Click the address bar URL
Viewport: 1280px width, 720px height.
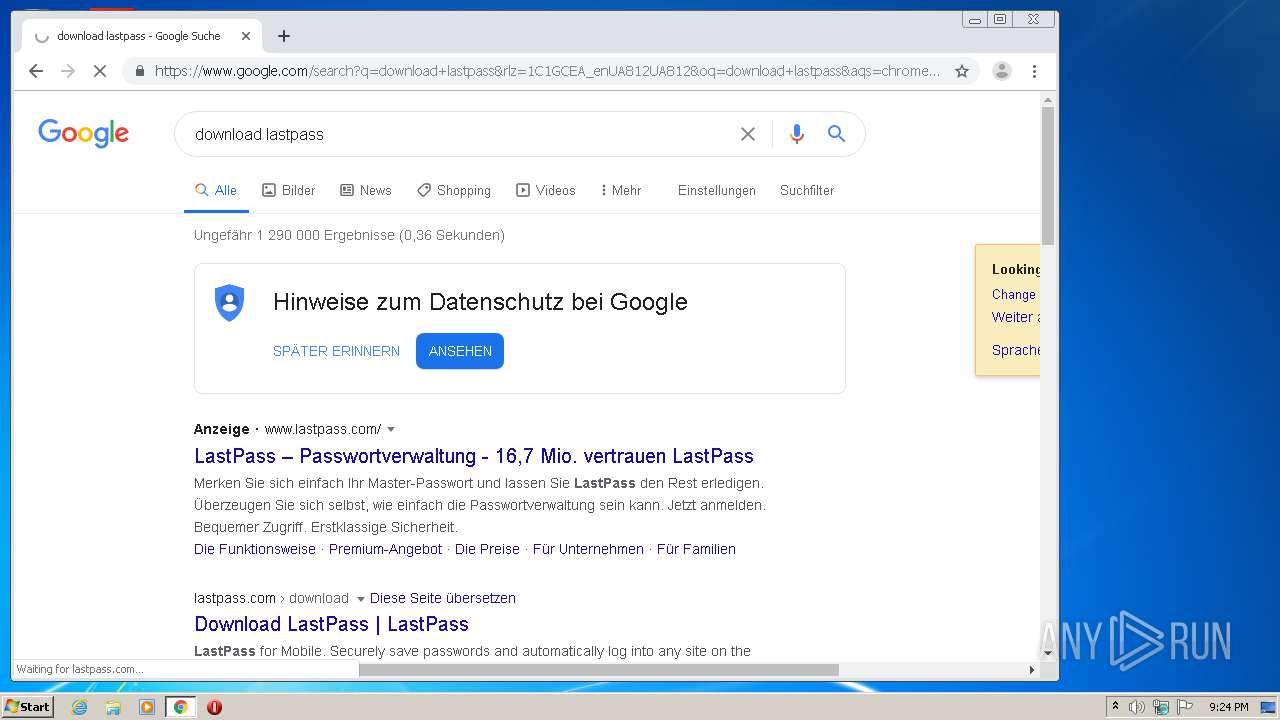(547, 71)
